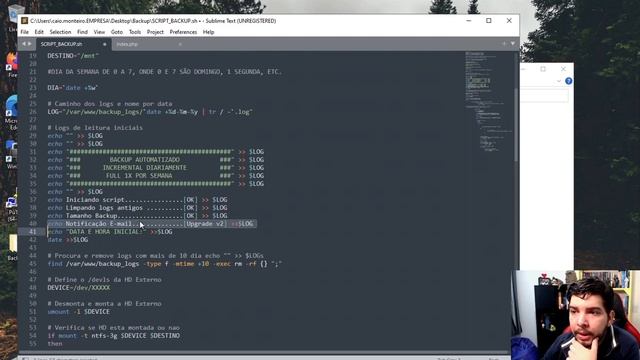Open the Help menu
640x360 pixels.
[x=209, y=32]
